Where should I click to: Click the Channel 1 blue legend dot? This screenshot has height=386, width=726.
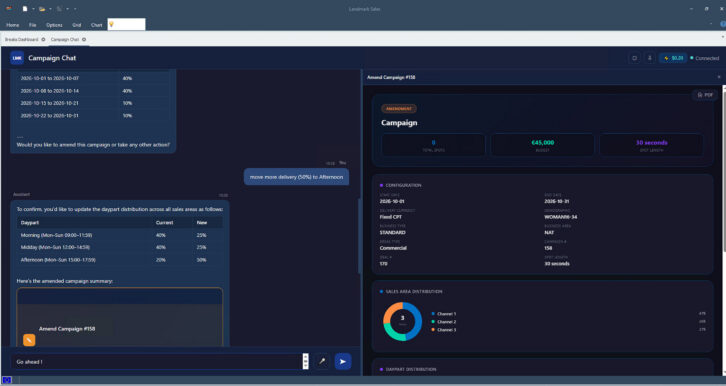click(x=433, y=314)
